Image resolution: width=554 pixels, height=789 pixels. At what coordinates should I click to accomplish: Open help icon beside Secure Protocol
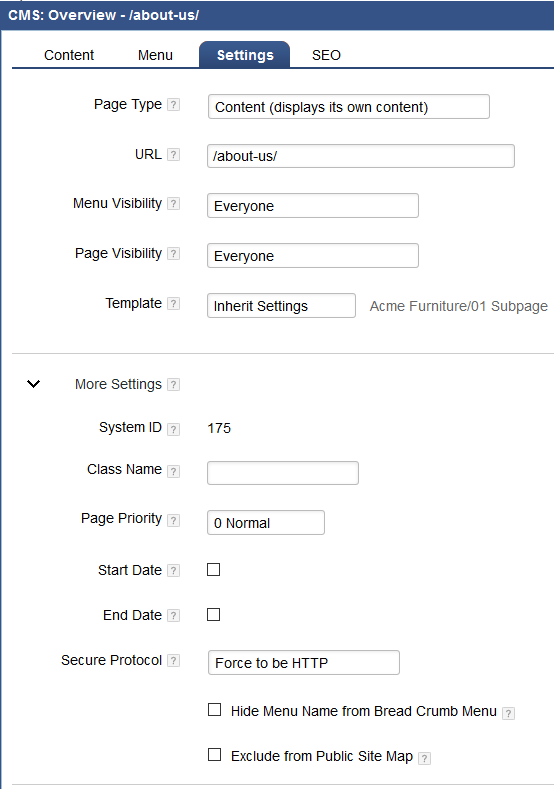tap(173, 661)
